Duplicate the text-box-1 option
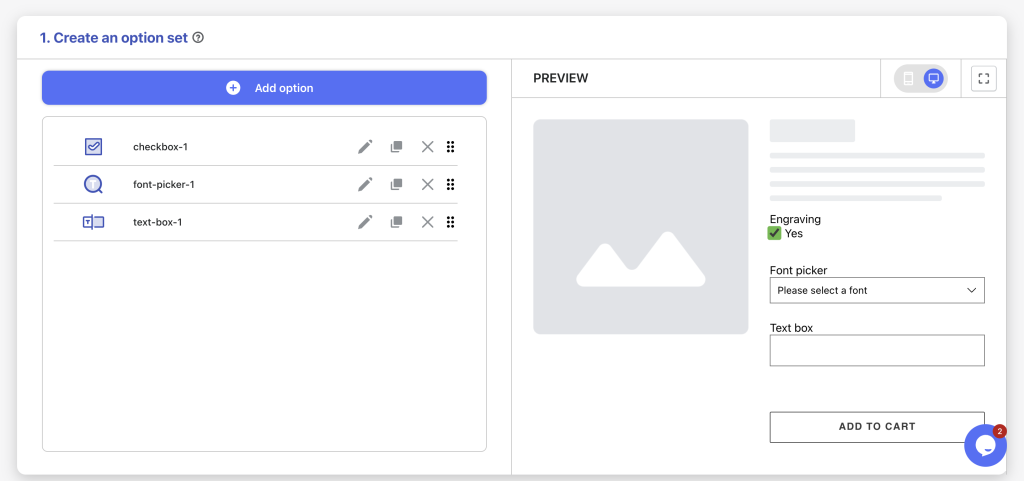Viewport: 1024px width, 481px height. tap(396, 223)
